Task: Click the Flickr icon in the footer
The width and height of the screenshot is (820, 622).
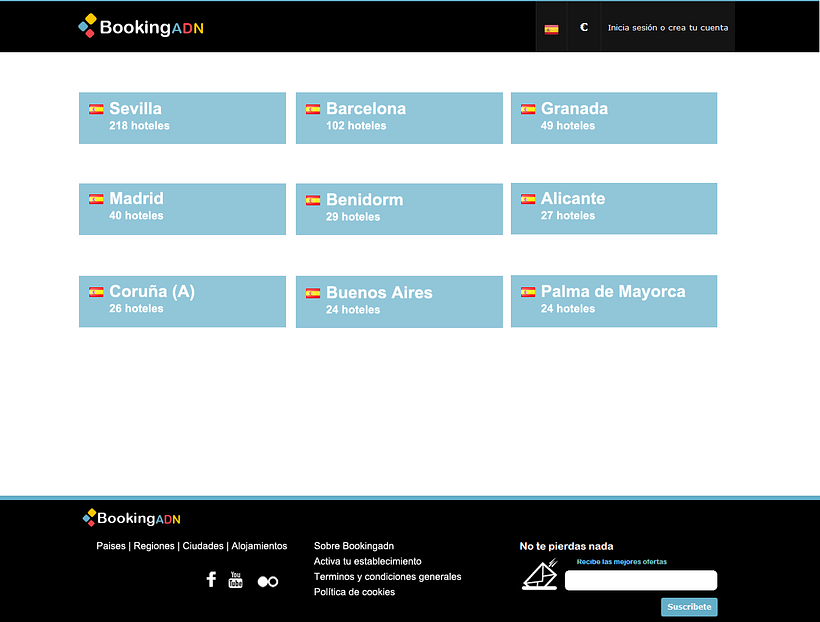Action: tap(267, 580)
